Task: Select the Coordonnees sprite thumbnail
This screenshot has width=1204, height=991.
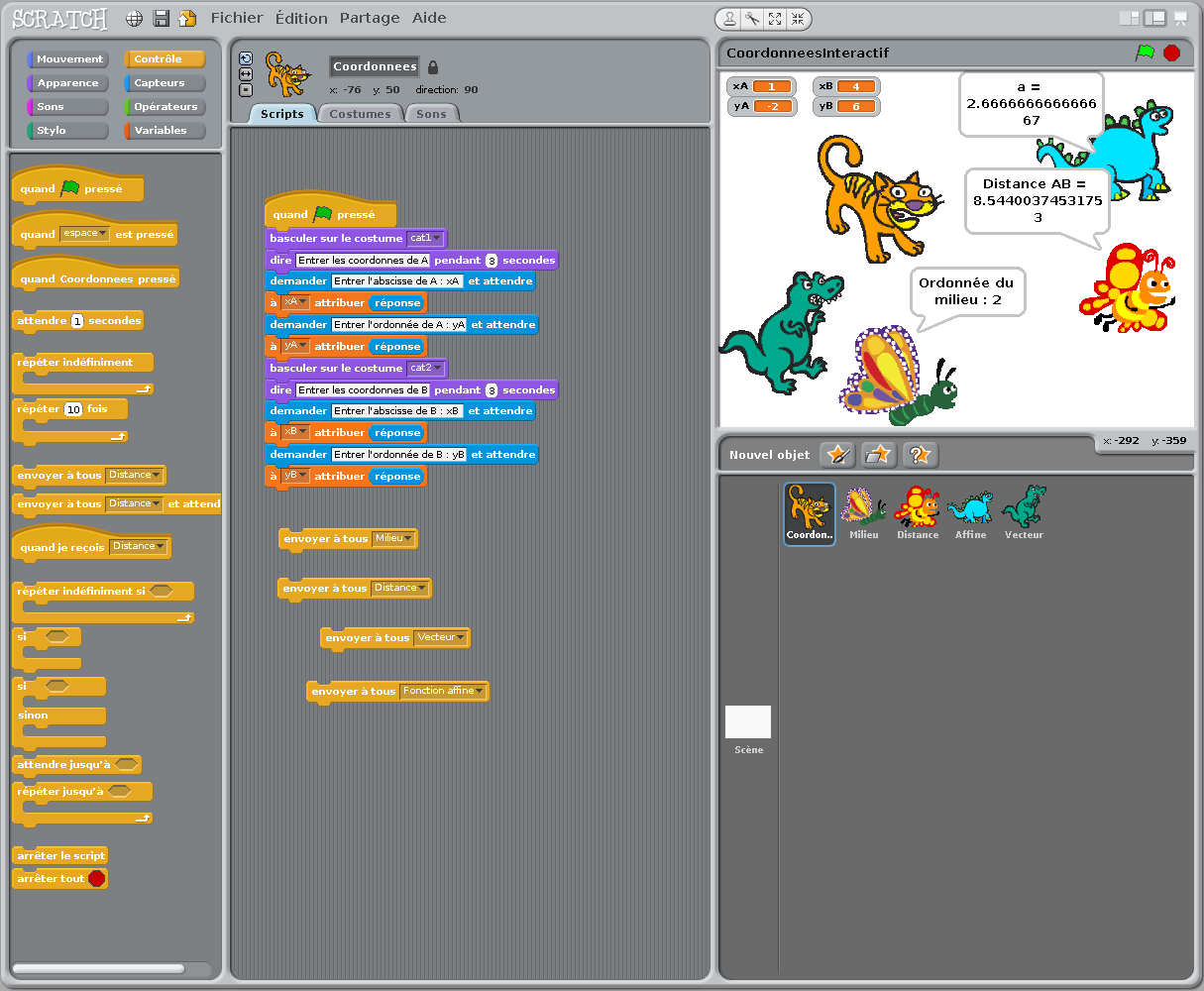Action: (810, 513)
